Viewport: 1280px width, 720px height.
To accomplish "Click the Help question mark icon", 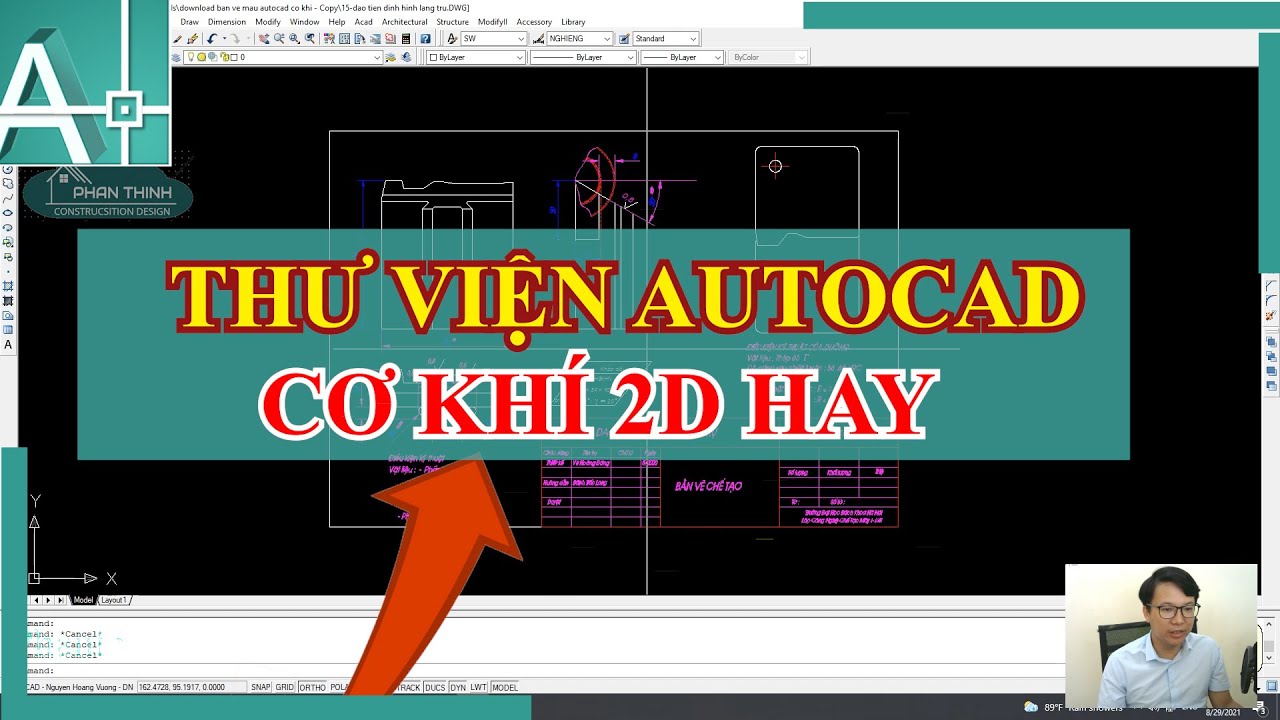I will [x=425, y=39].
